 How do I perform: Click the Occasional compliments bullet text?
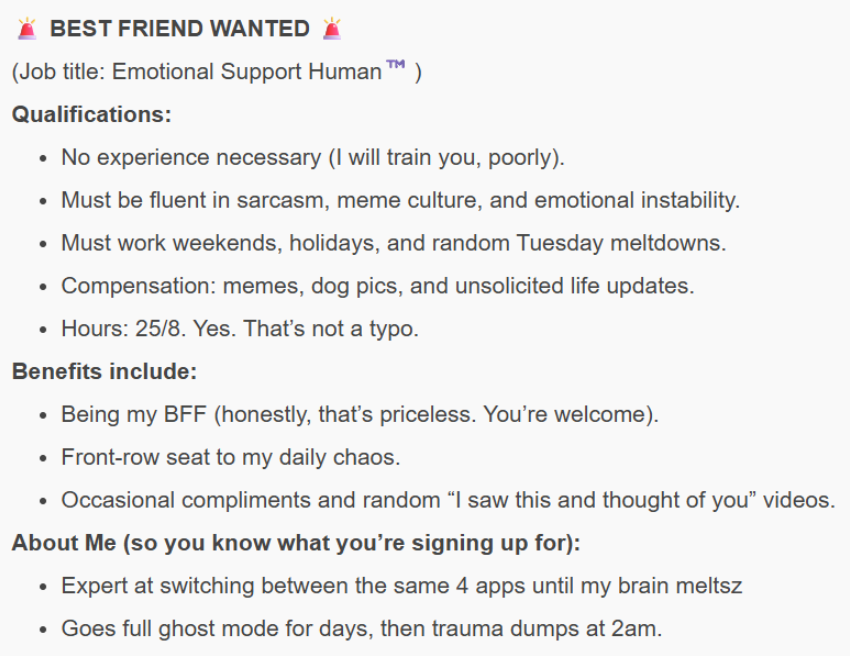pyautogui.click(x=448, y=500)
